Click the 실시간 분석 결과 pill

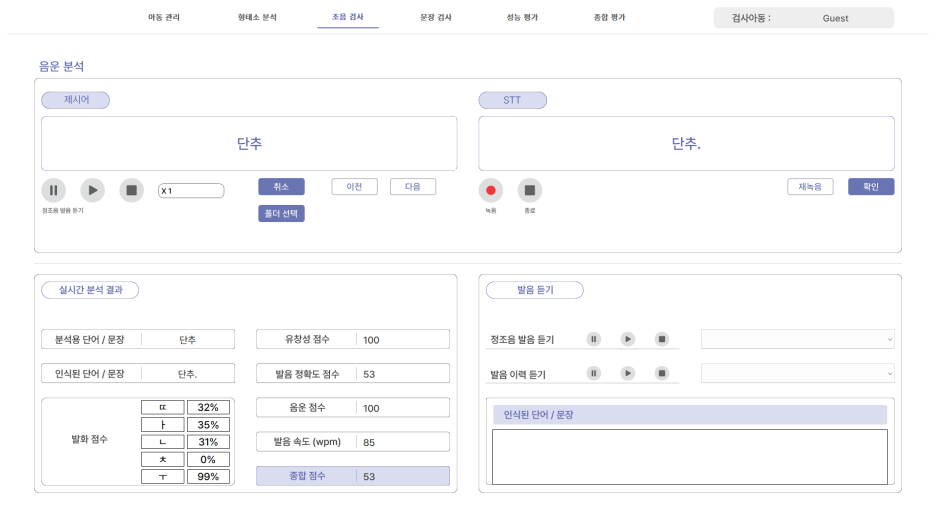pyautogui.click(x=90, y=290)
